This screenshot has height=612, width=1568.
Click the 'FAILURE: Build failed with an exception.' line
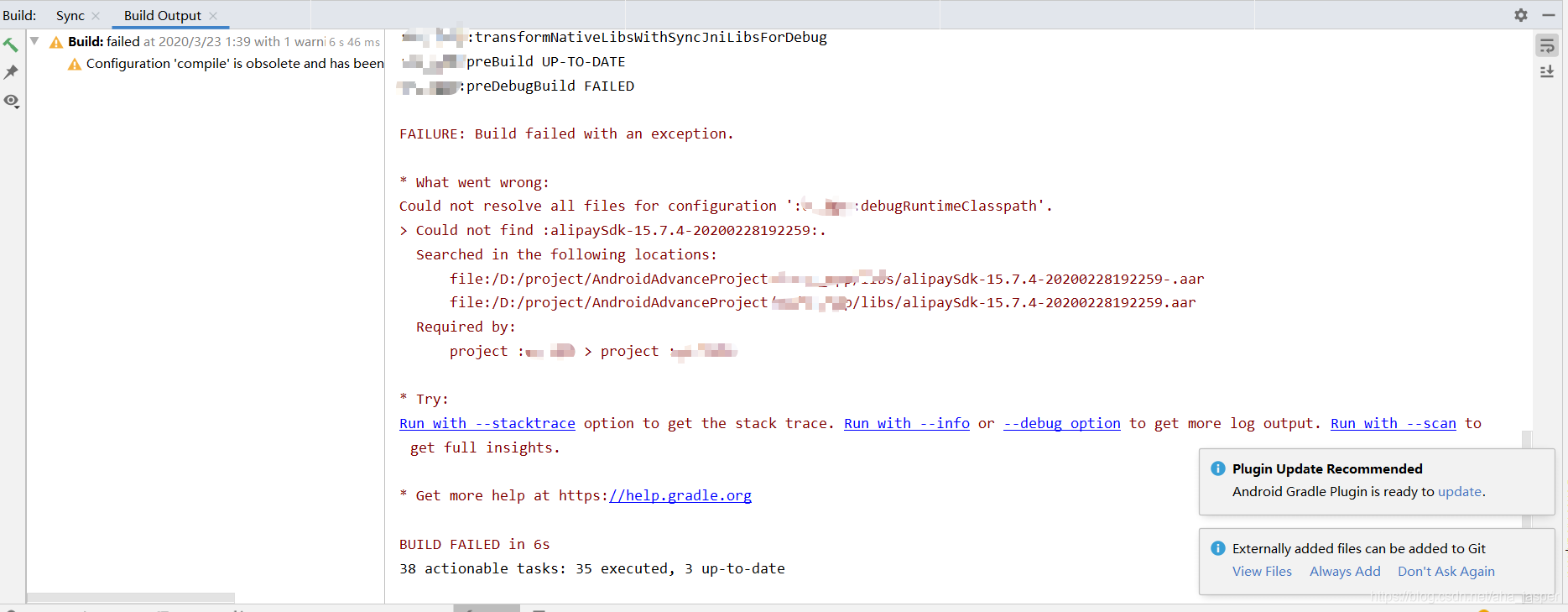point(566,133)
